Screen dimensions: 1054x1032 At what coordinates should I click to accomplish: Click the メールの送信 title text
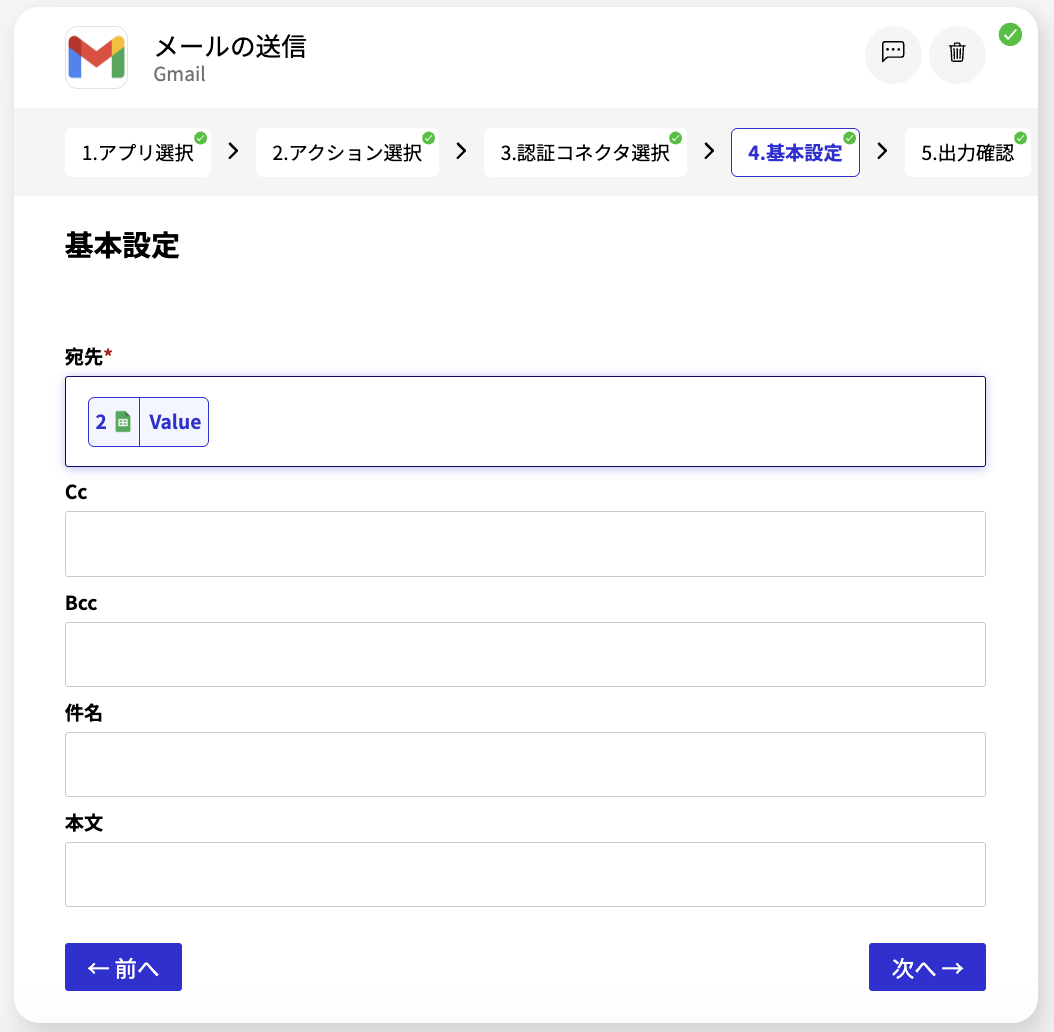231,47
